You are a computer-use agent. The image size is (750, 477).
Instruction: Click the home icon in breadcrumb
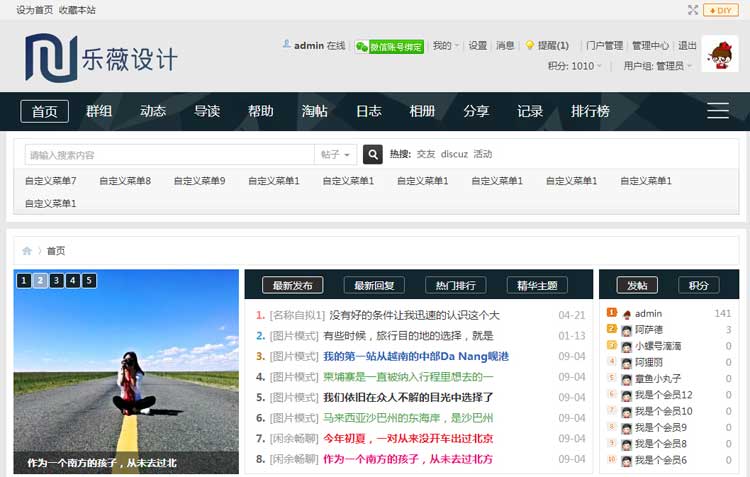[27, 251]
